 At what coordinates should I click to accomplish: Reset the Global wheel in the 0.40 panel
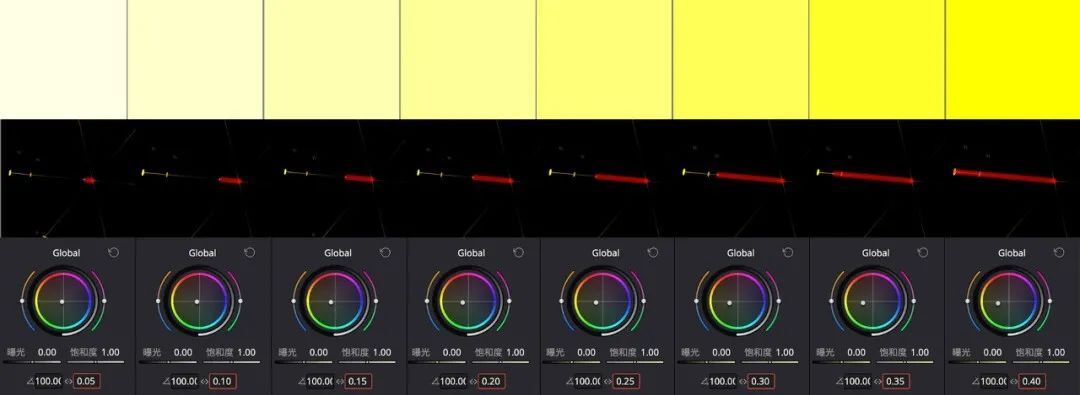click(1058, 253)
